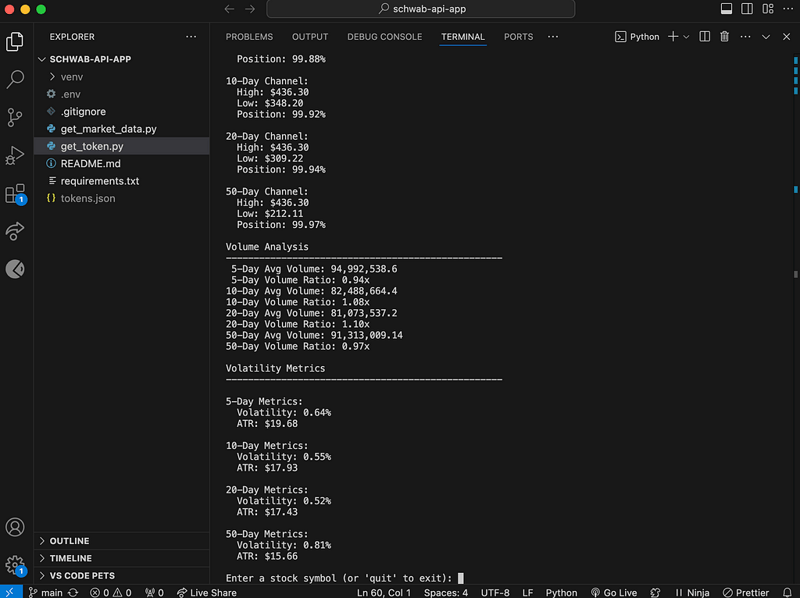Click Go Live in the status bar
Viewport: 800px width, 598px height.
coord(614,592)
